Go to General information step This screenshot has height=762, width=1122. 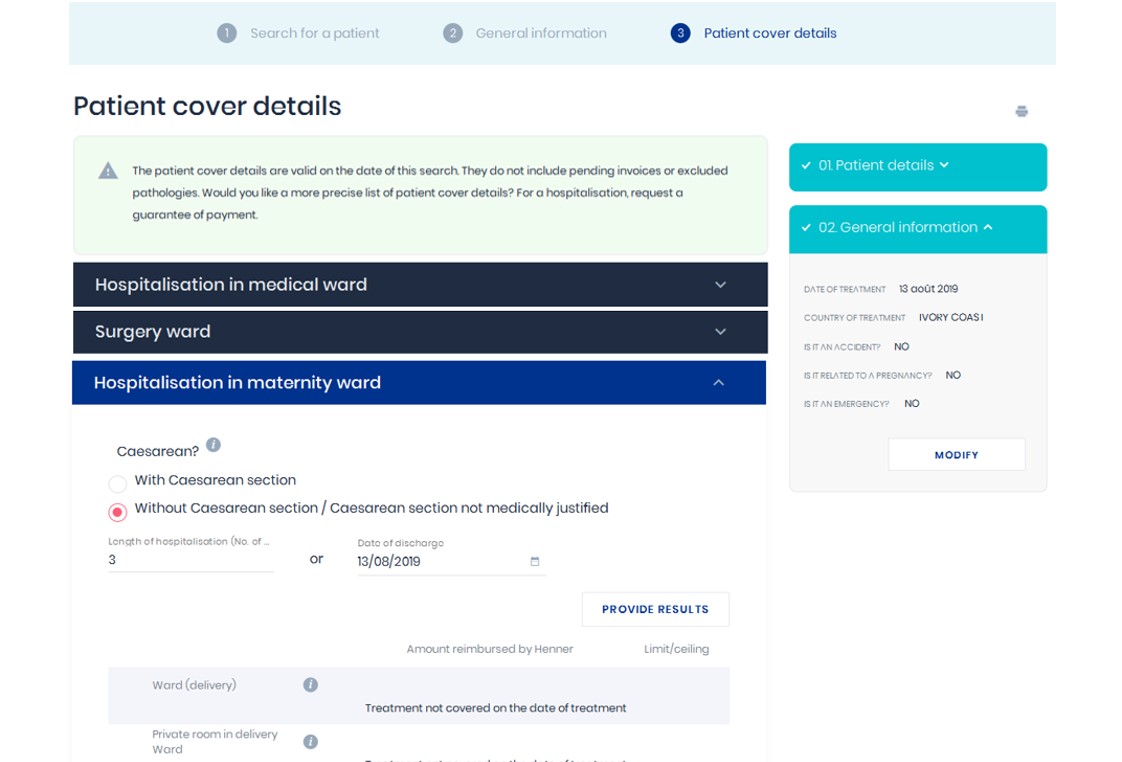[541, 33]
